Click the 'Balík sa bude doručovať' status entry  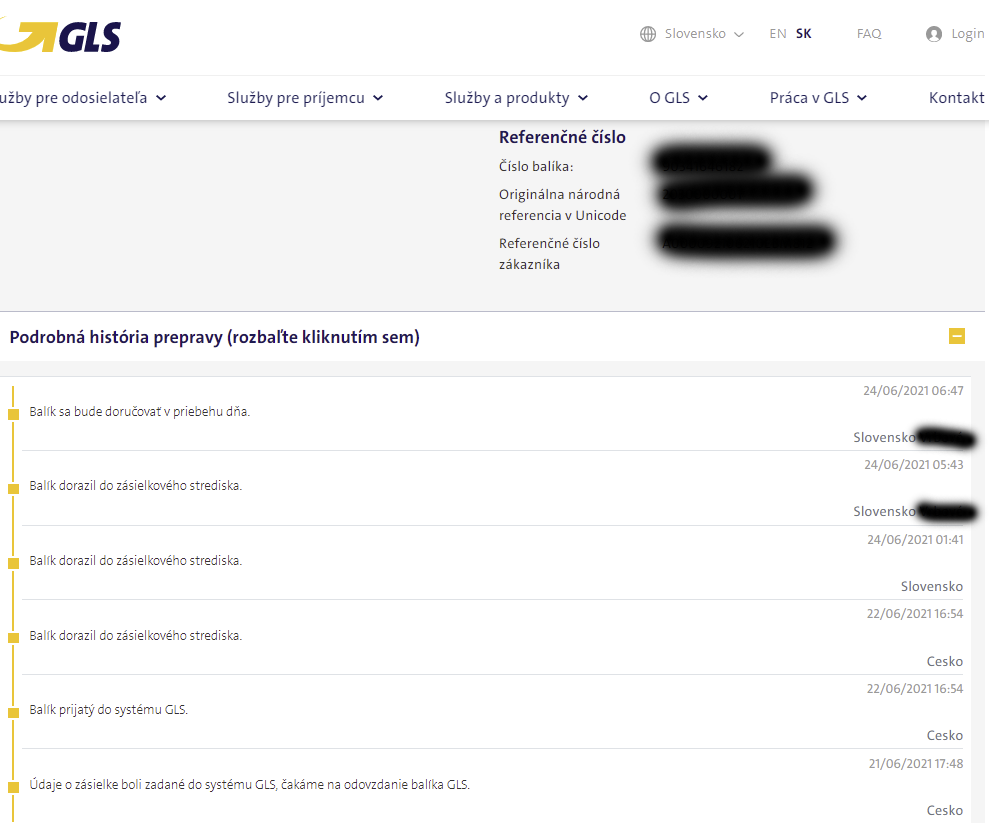(140, 411)
